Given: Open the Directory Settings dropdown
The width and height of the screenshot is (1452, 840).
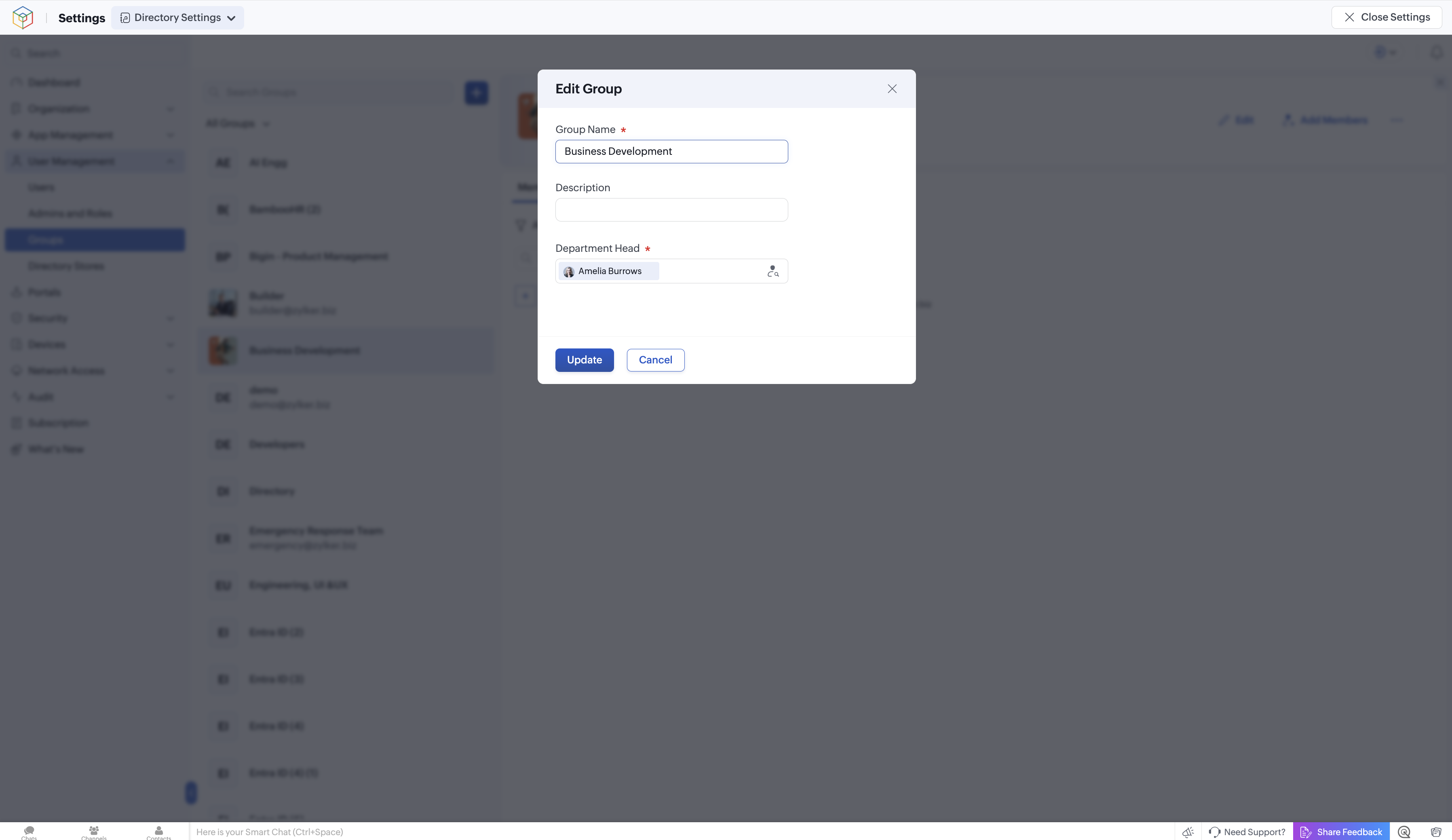Looking at the screenshot, I should tap(177, 18).
